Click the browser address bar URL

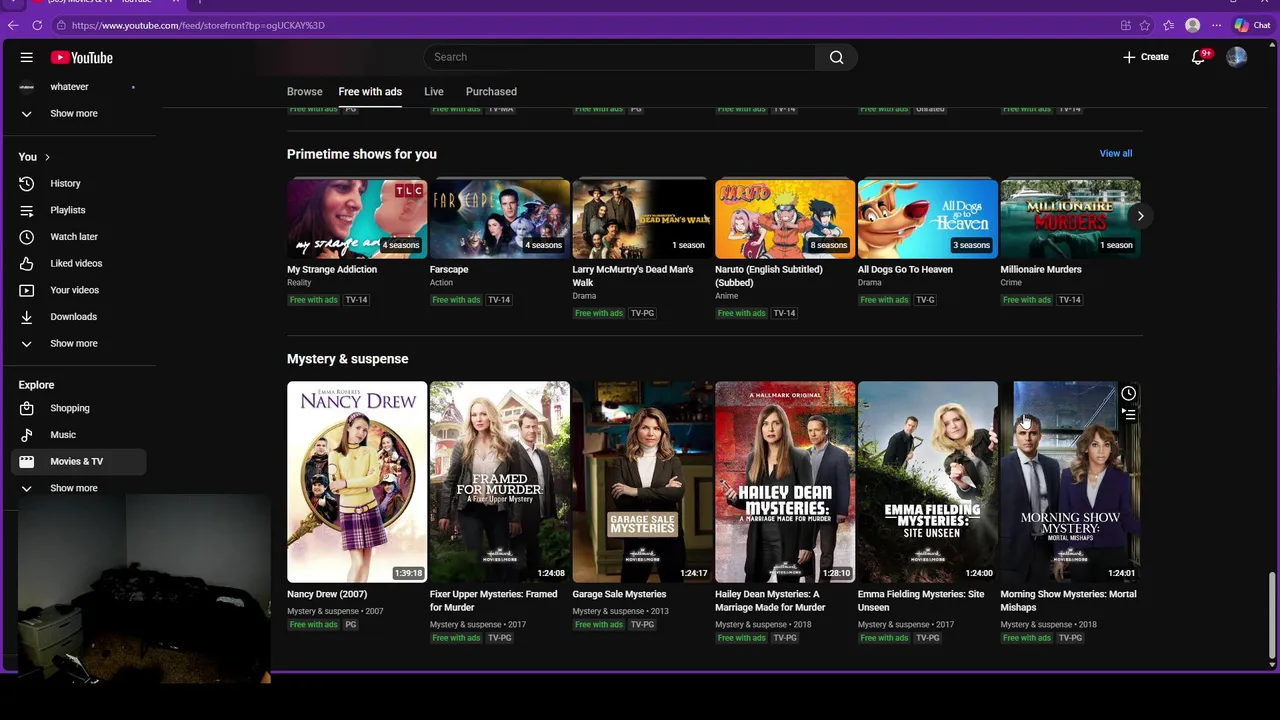click(x=198, y=25)
